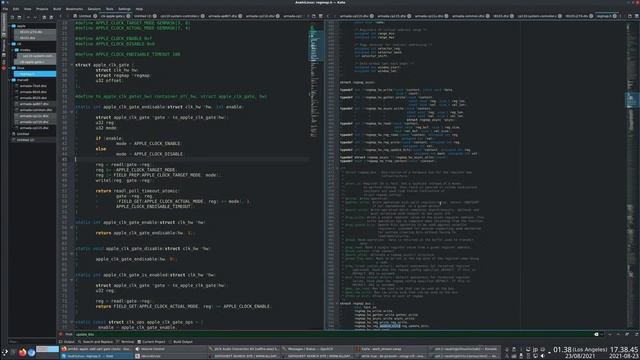Viewport: 640px width, 360px height.
Task: Collapse the apple folder in documents tree
Action: pyautogui.click(x=10, y=26)
